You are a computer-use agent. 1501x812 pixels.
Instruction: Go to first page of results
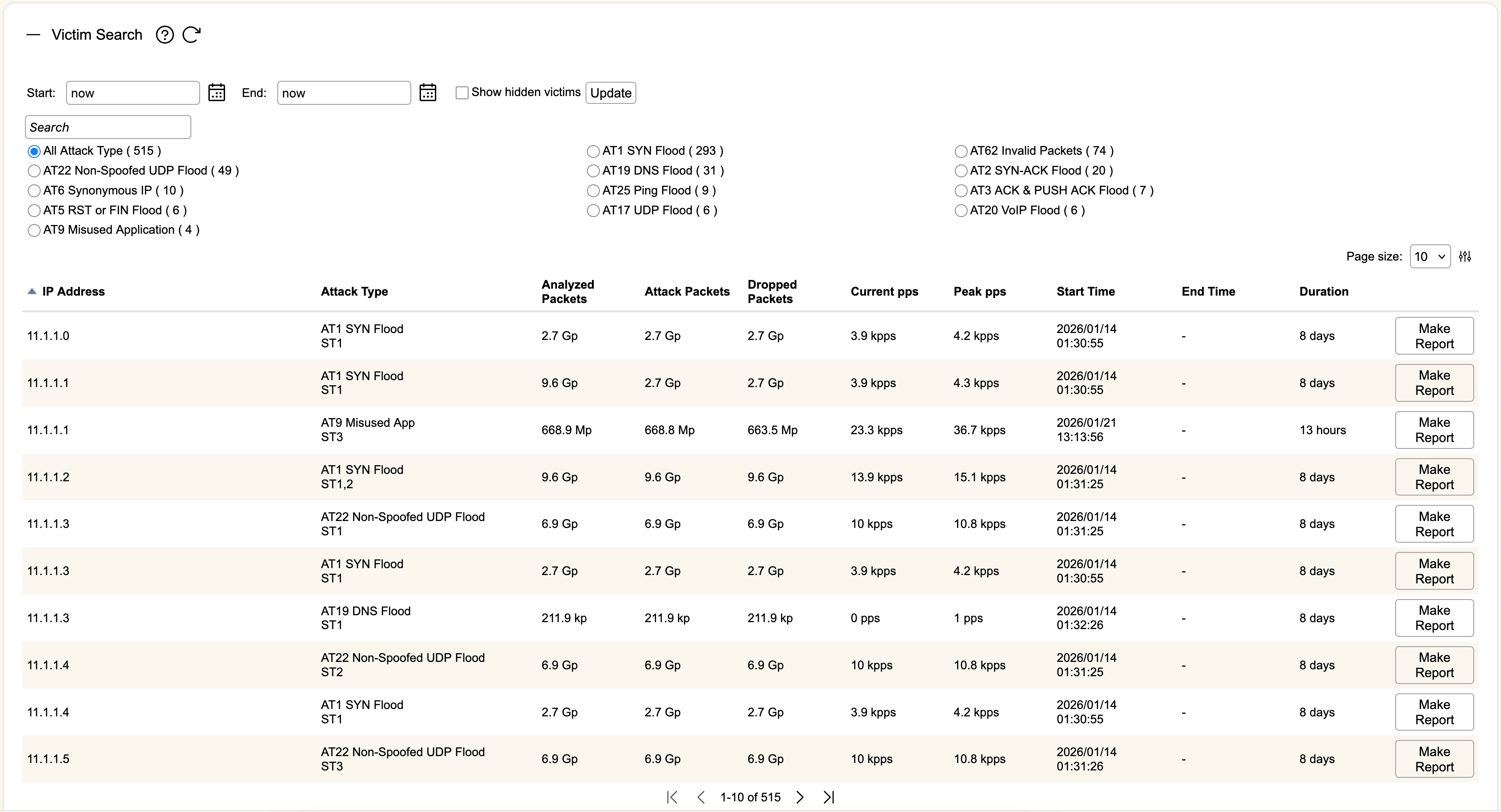pyautogui.click(x=672, y=797)
